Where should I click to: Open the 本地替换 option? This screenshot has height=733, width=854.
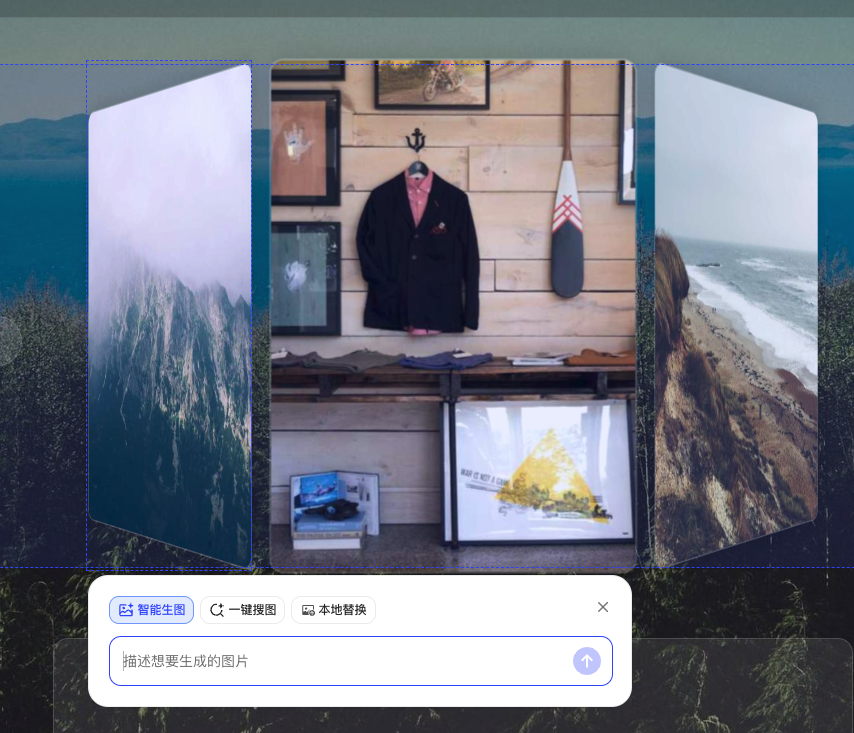(333, 610)
